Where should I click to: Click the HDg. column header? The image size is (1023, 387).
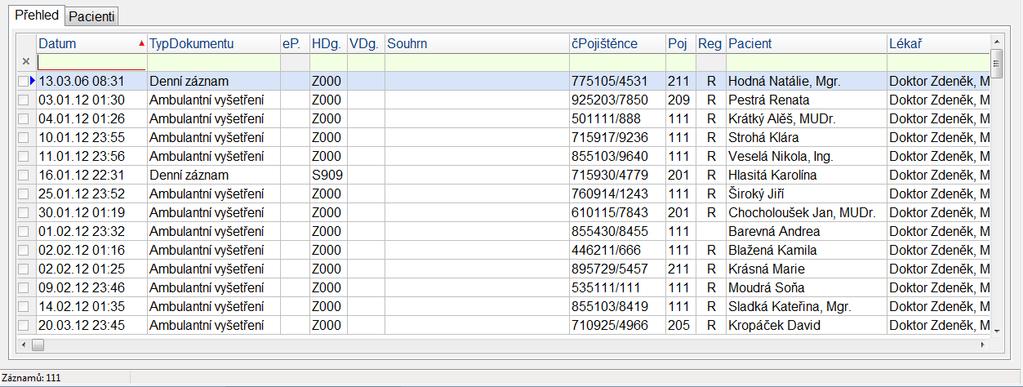pos(328,44)
